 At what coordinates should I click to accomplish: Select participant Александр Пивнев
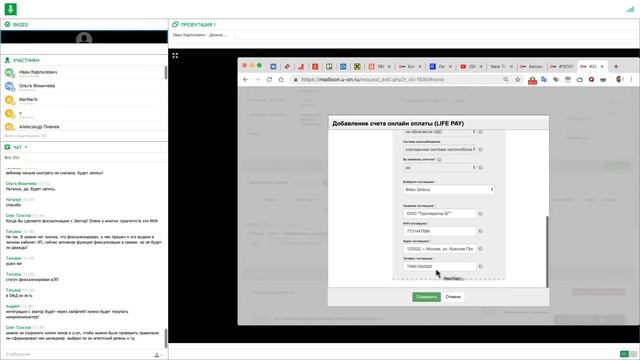pyautogui.click(x=39, y=127)
